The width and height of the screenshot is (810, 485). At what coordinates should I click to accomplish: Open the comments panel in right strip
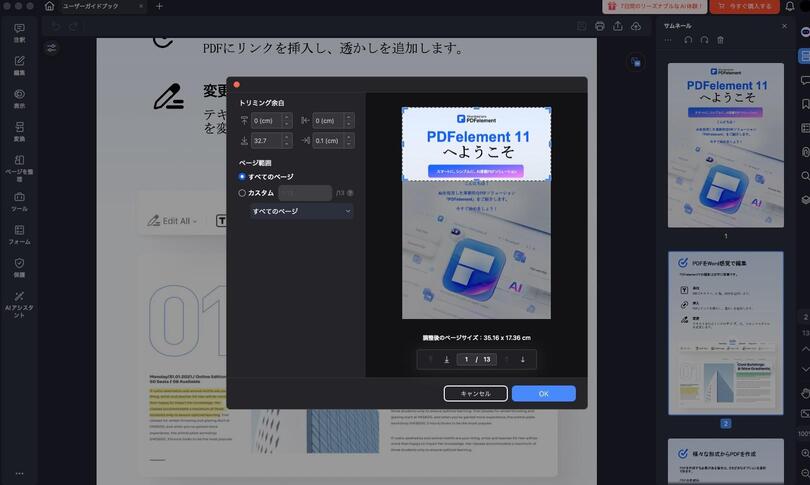pos(805,80)
